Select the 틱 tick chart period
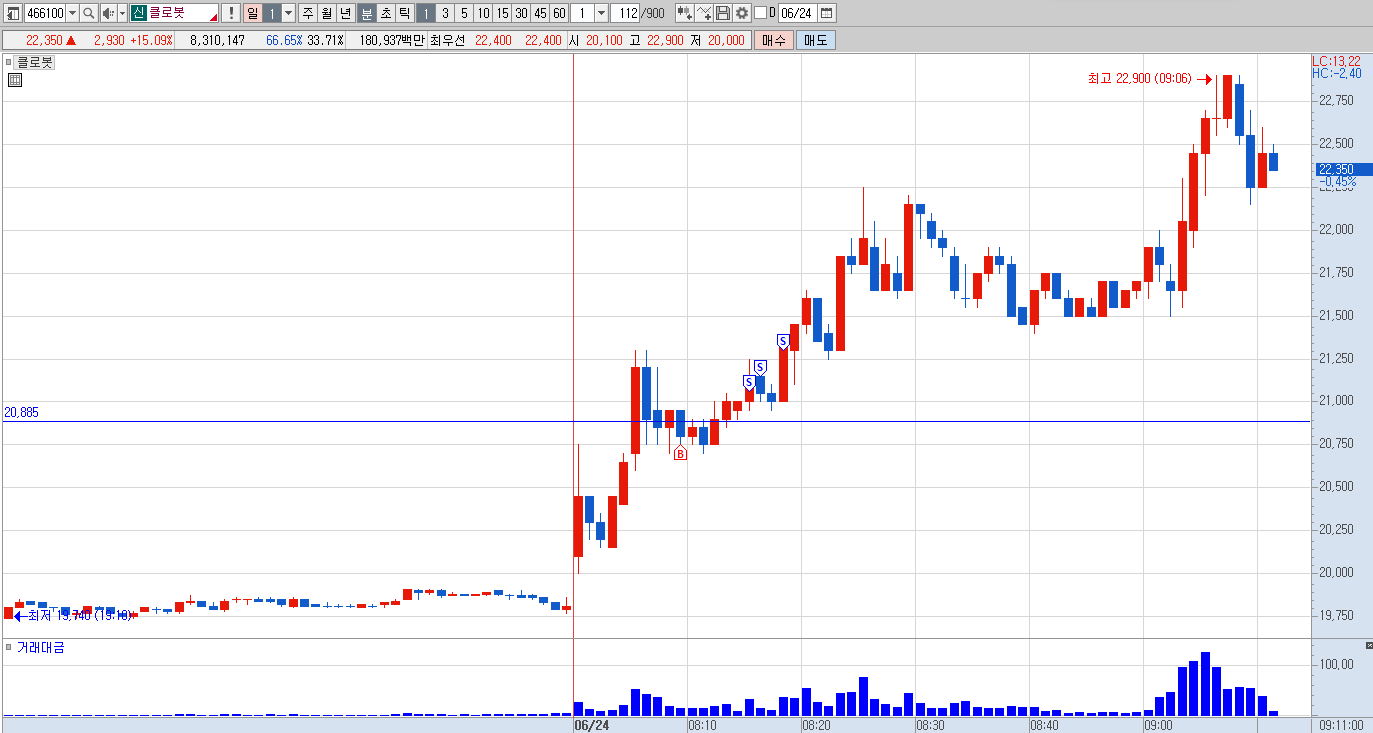The width and height of the screenshot is (1373, 733). tap(403, 13)
